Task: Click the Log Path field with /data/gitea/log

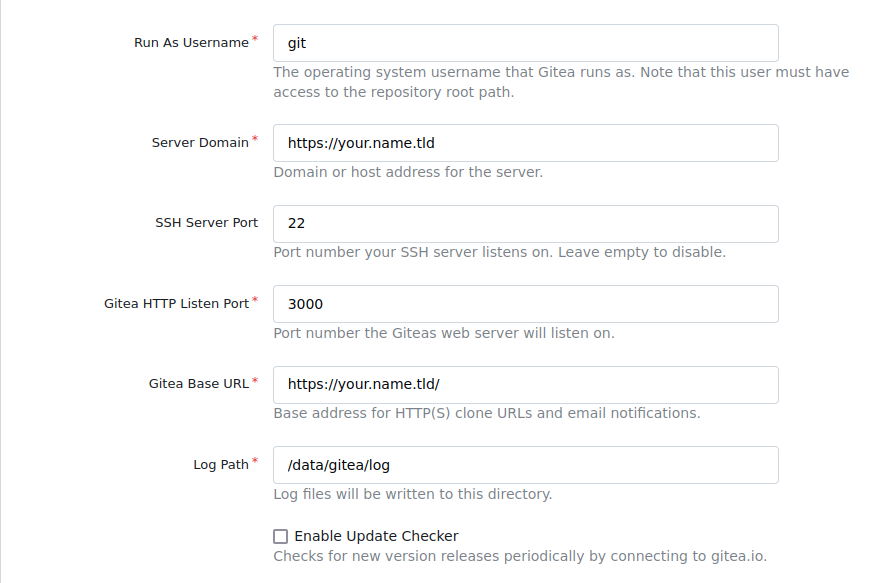Action: pos(526,465)
